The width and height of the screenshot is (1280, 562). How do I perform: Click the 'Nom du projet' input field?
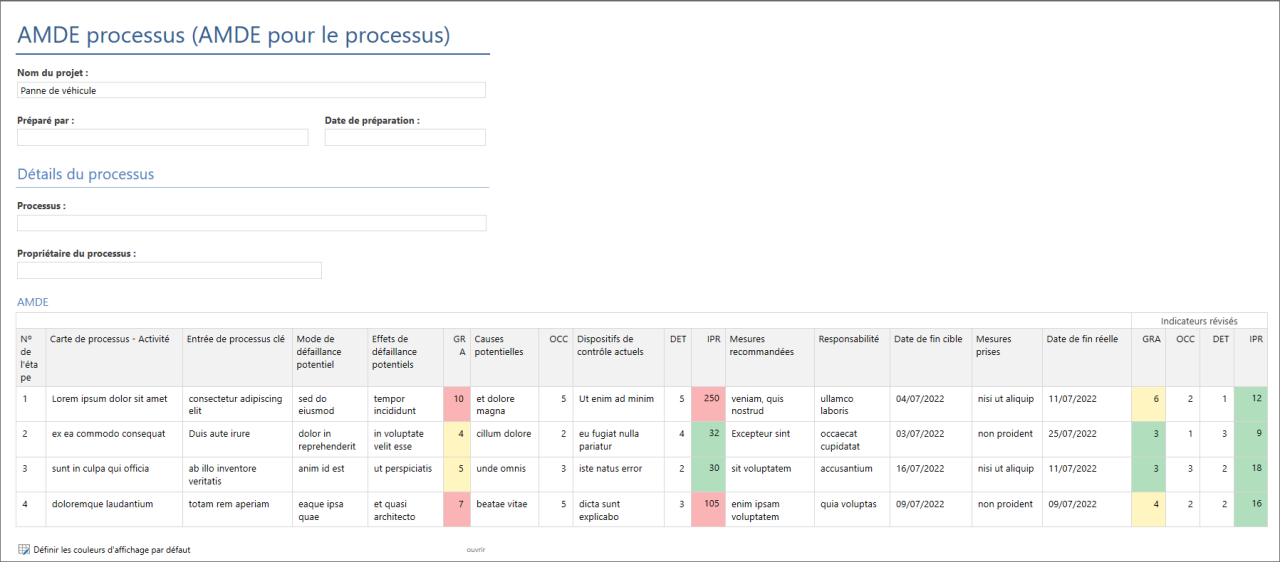point(251,90)
